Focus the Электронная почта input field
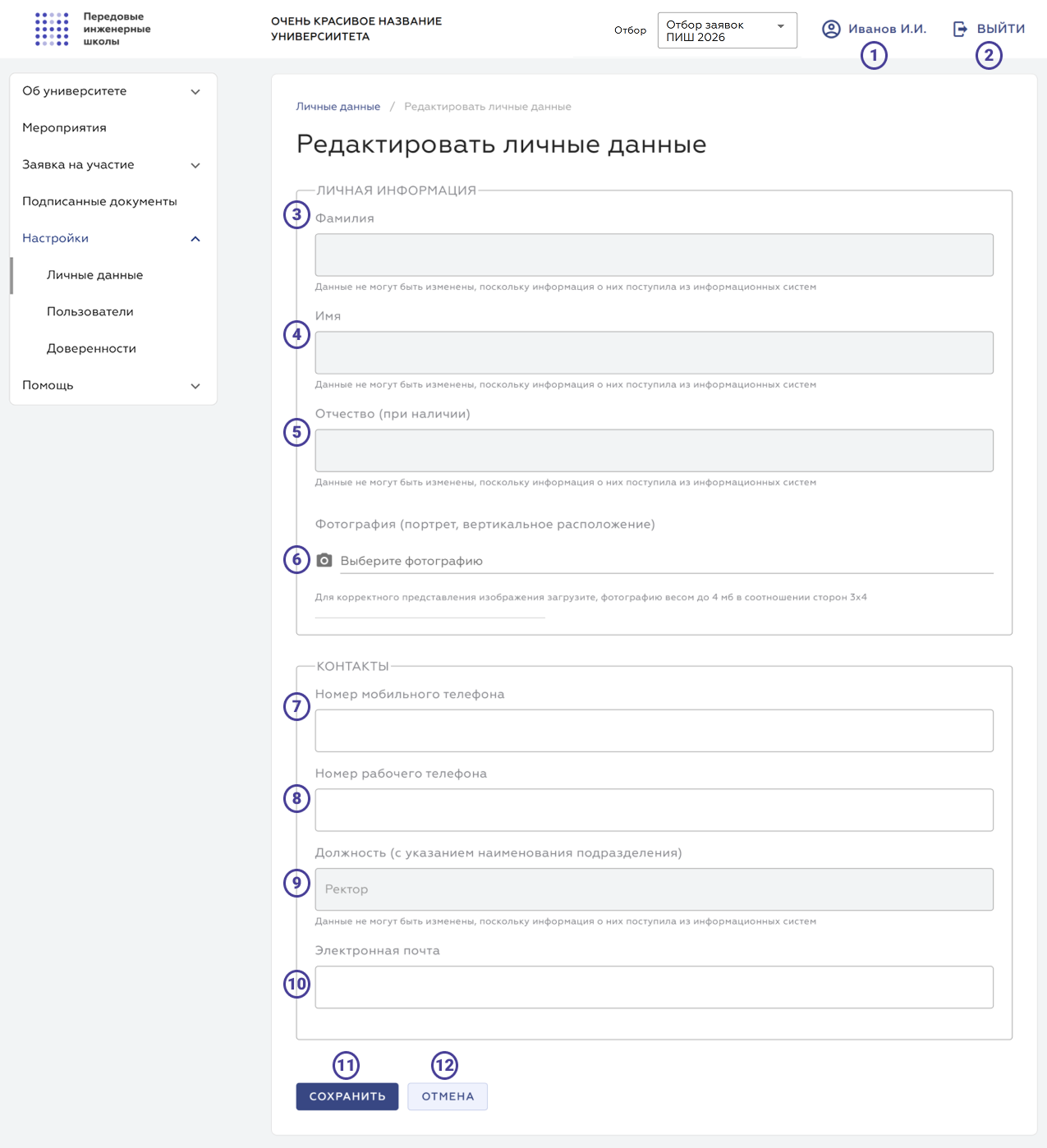1047x1148 pixels. 654,987
